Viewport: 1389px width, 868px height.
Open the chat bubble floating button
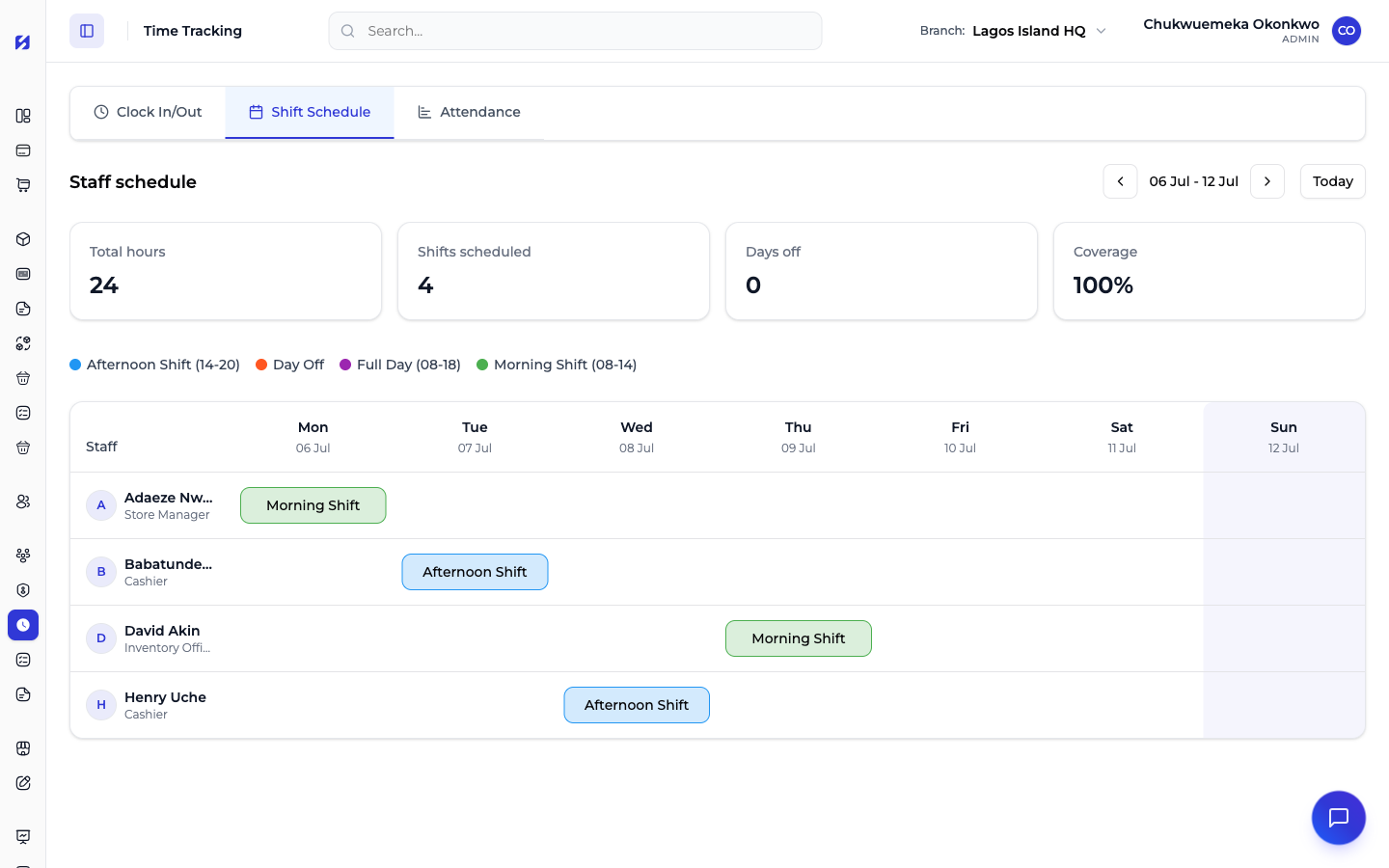(1339, 818)
